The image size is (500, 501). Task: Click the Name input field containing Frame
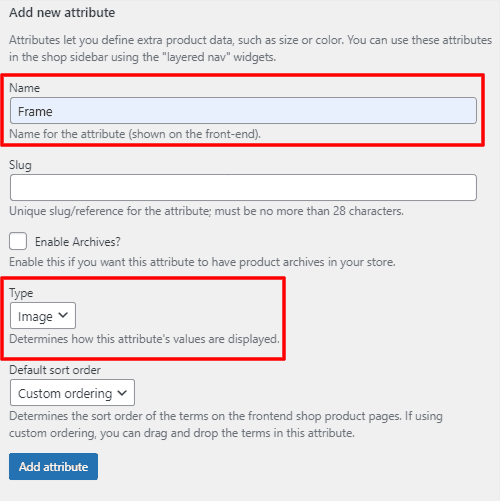coord(243,111)
